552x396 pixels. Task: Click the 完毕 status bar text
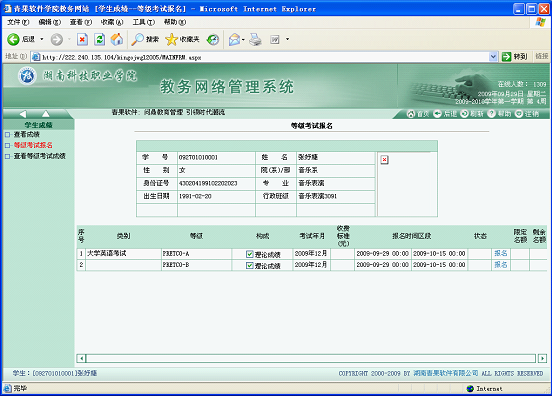20,388
